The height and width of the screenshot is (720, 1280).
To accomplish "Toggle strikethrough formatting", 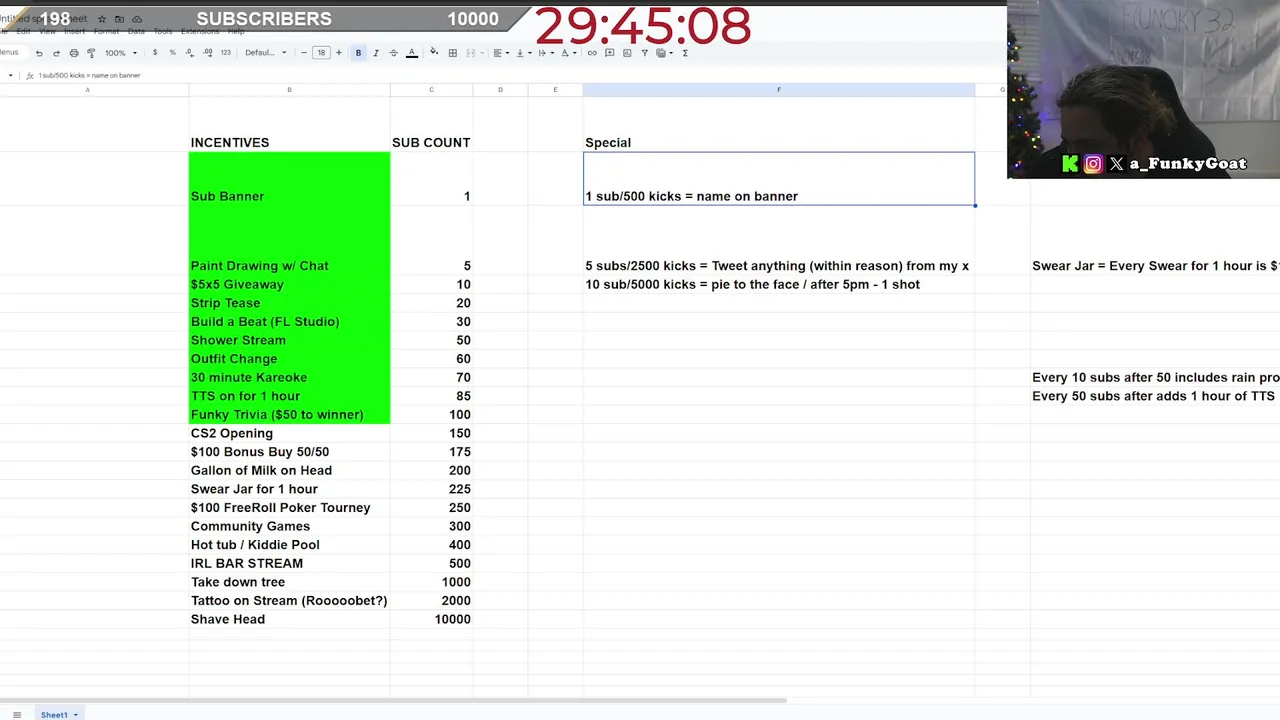I will [x=393, y=53].
